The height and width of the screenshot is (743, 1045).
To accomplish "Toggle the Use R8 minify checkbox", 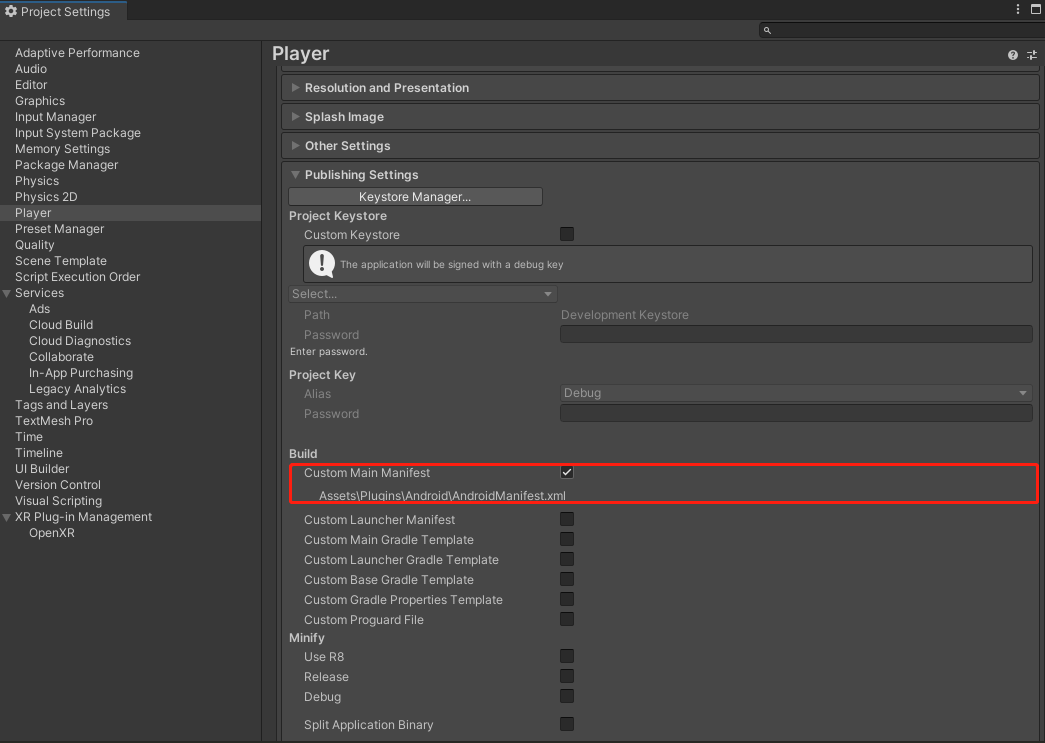I will 567,657.
